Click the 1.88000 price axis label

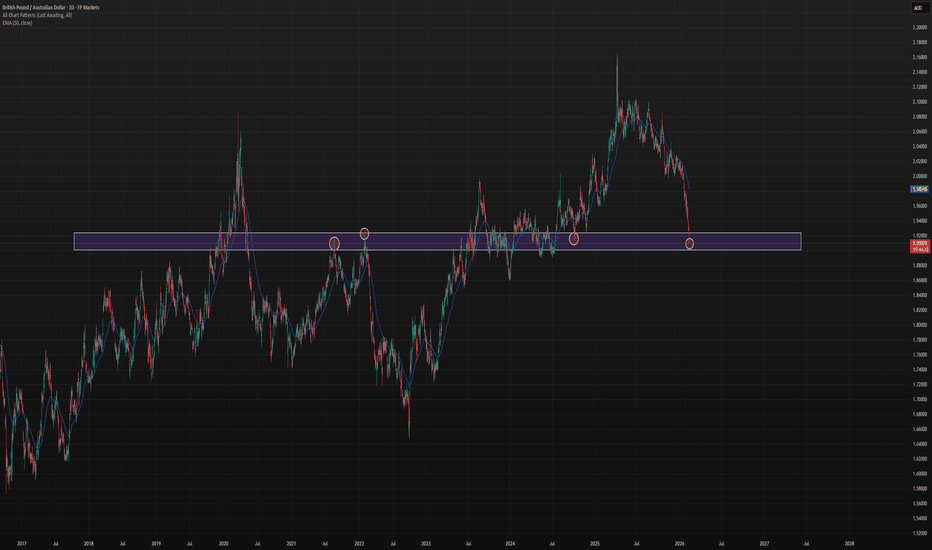tap(920, 265)
